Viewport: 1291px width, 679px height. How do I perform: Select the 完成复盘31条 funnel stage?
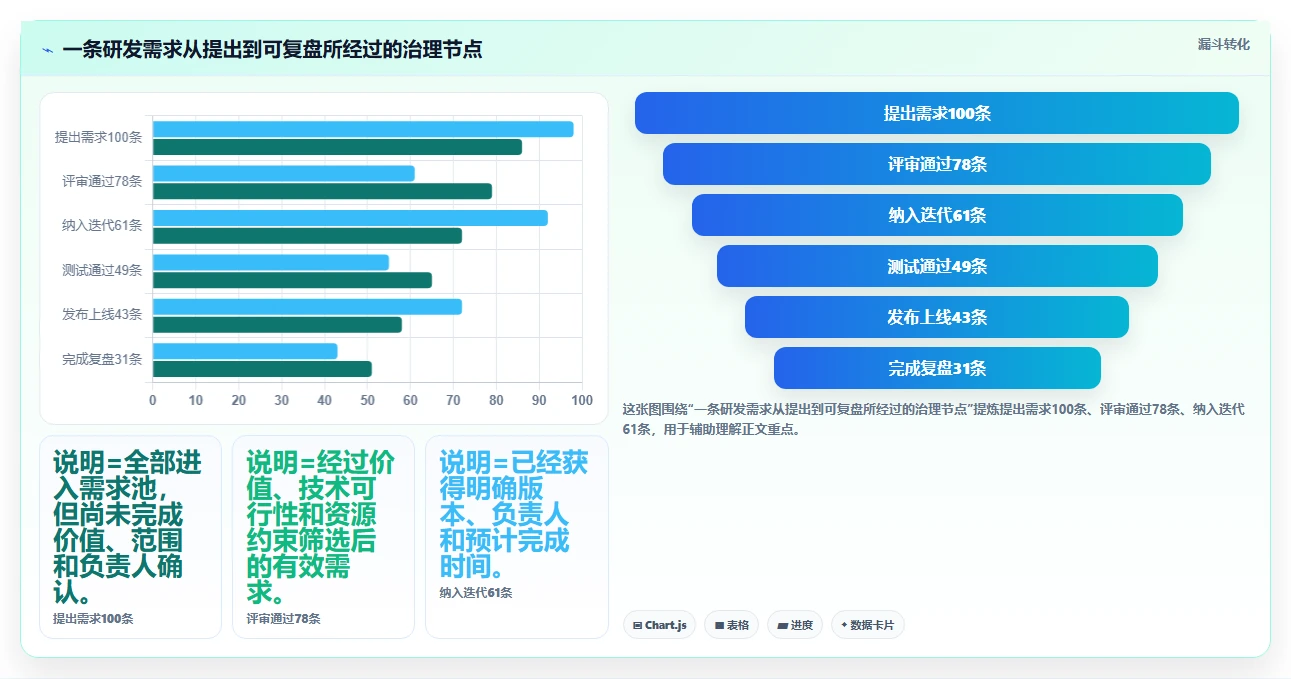tap(937, 368)
